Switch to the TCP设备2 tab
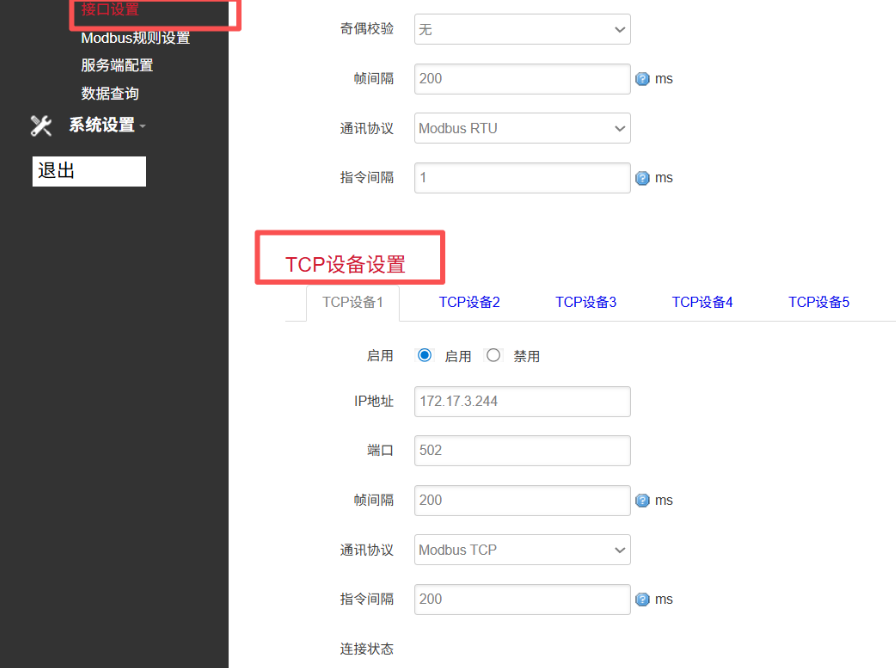 click(x=470, y=301)
